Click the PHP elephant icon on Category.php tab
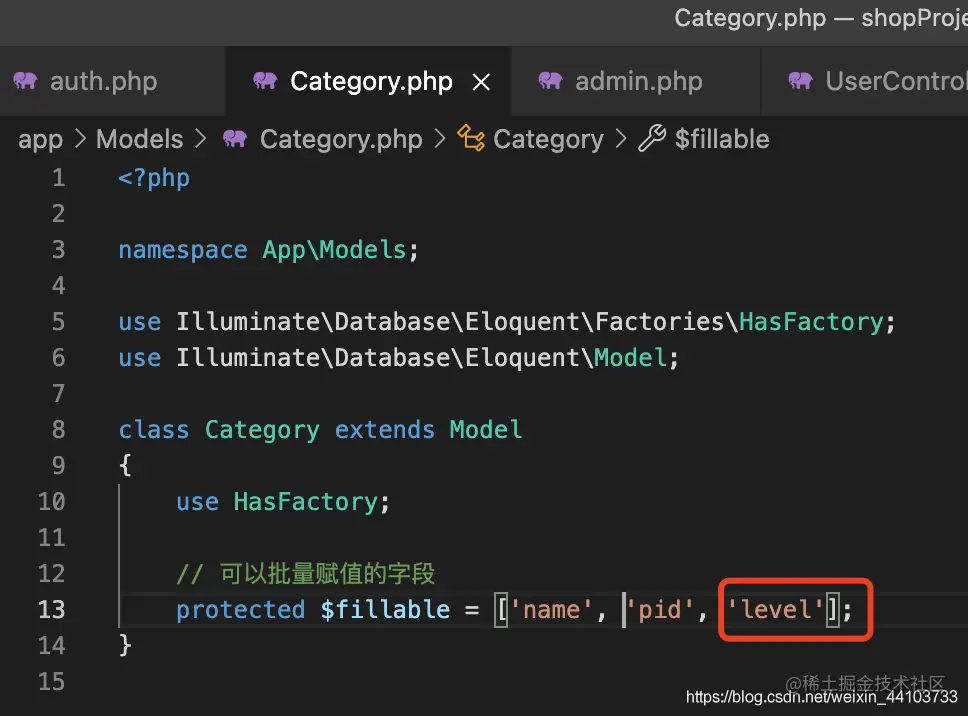This screenshot has width=968, height=716. pyautogui.click(x=265, y=81)
